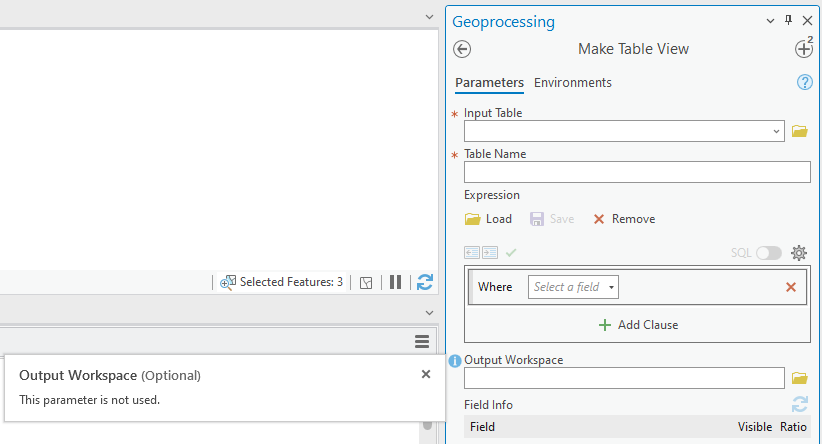Browse for an Input Table
This screenshot has width=822, height=444.
click(799, 131)
